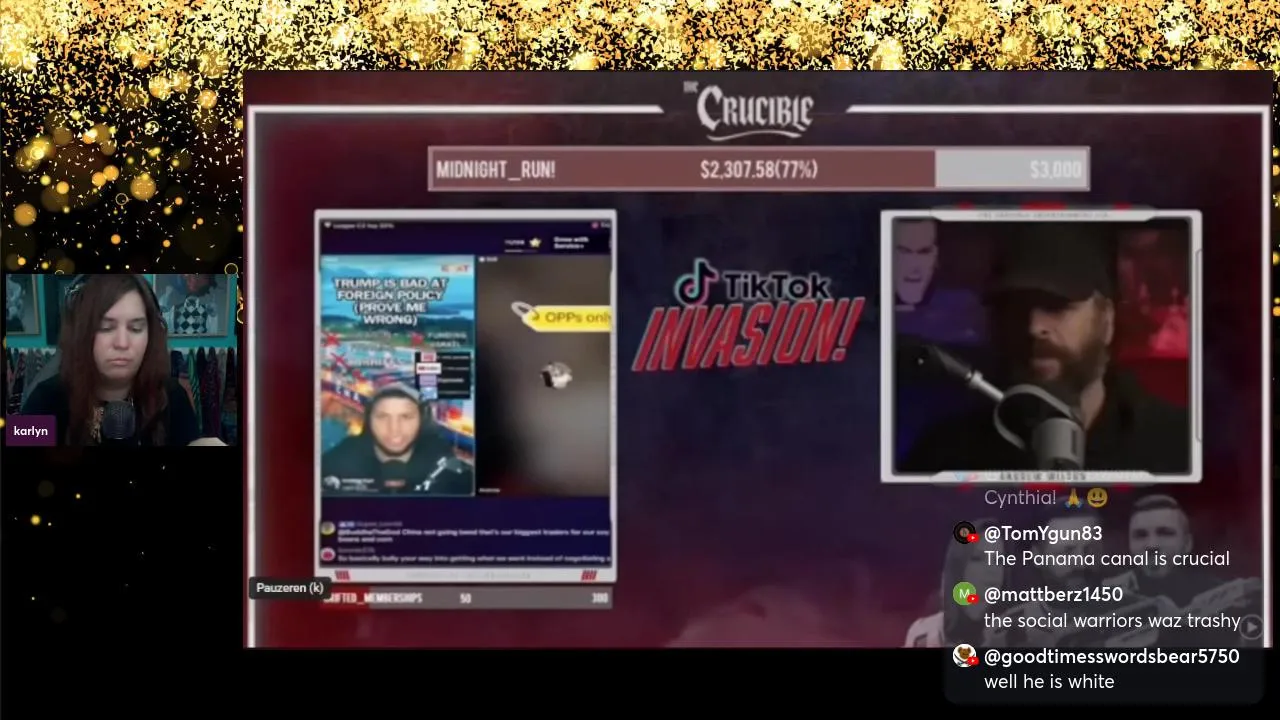Click the message 'the social warriors waz trashy'
This screenshot has width=1280, height=720.
click(x=1112, y=621)
